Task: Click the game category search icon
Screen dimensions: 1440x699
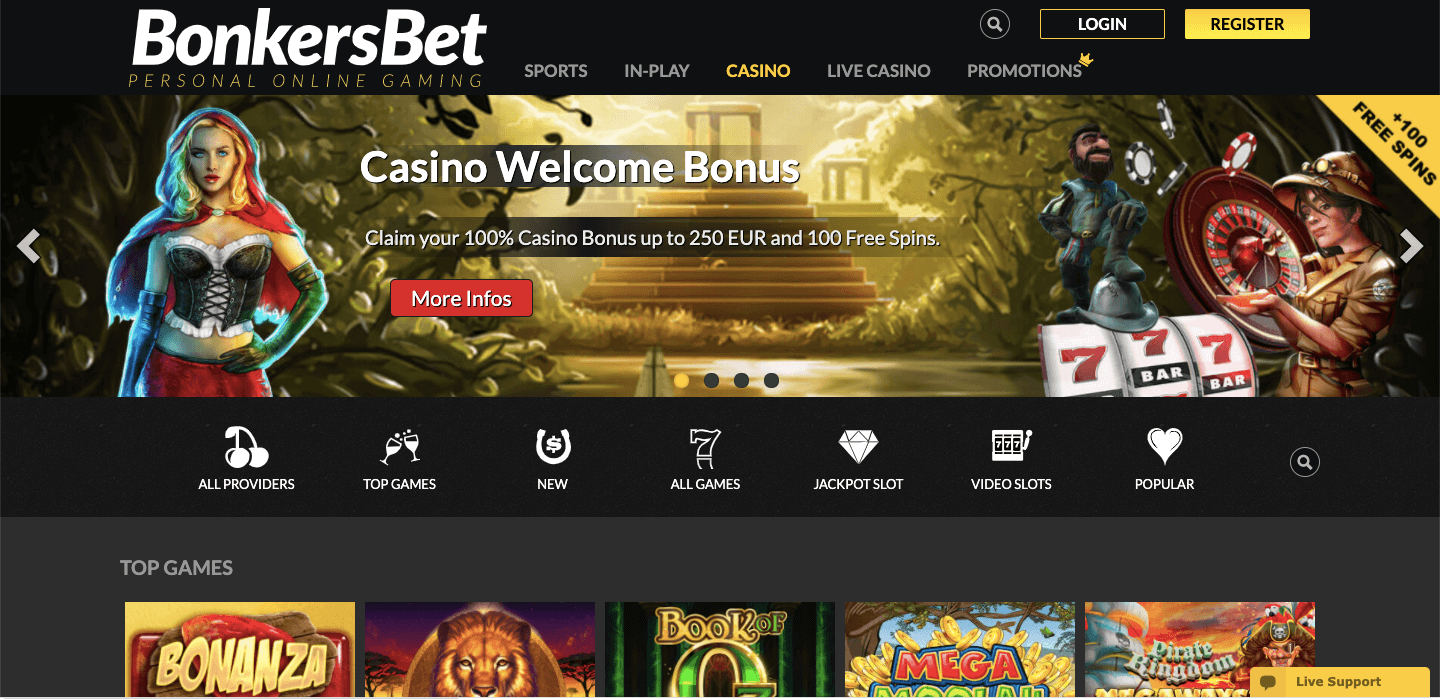Action: click(x=1304, y=462)
